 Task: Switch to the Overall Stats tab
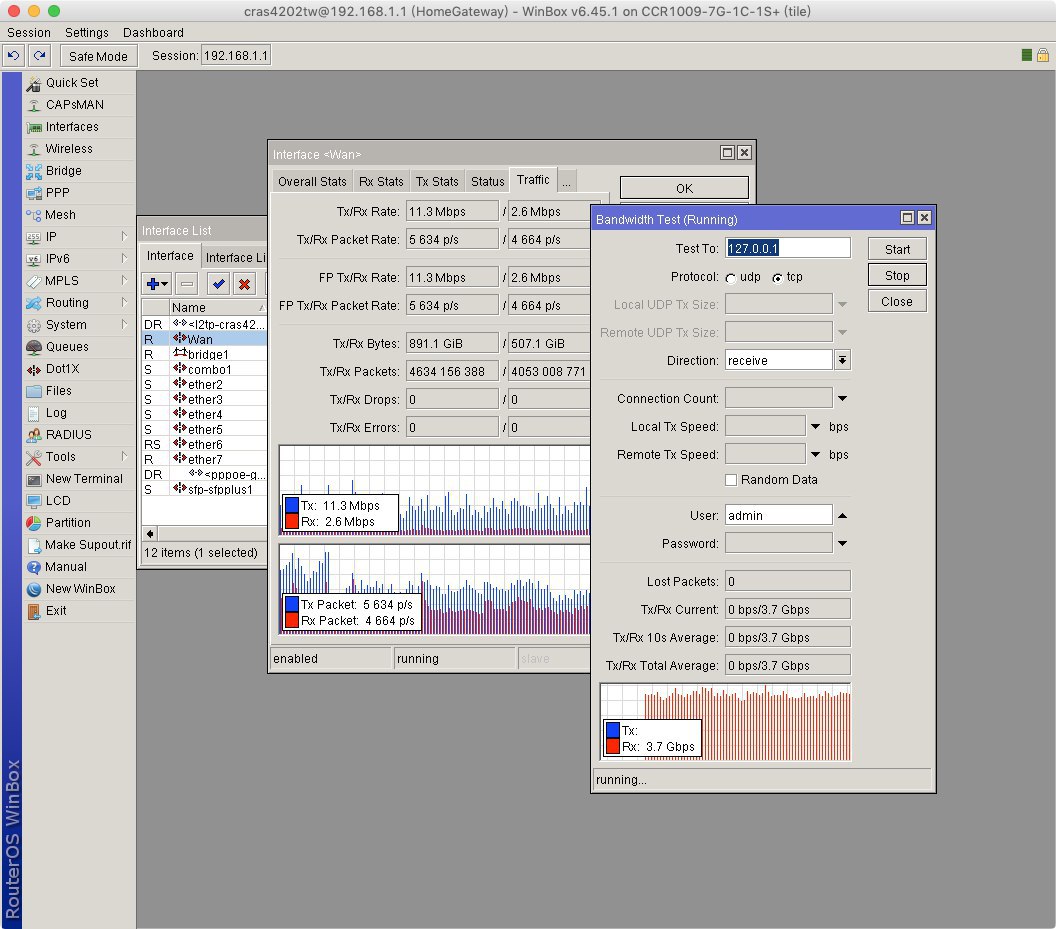(x=312, y=181)
